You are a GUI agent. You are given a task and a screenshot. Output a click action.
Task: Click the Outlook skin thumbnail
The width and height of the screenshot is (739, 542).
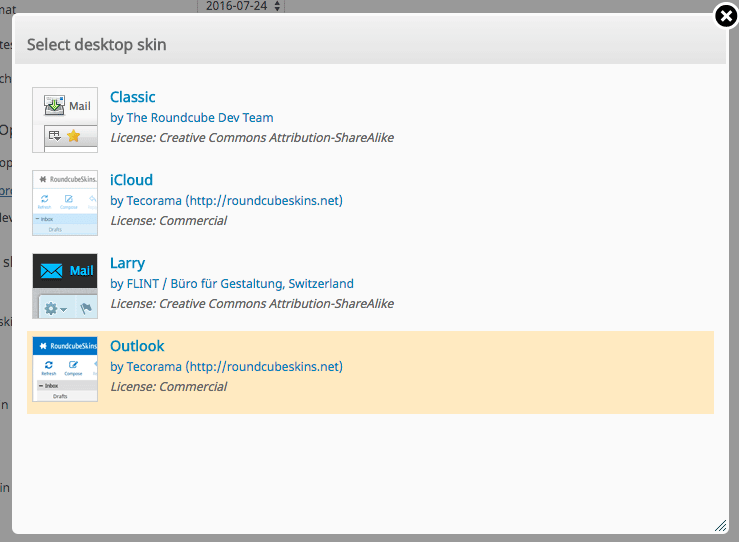click(65, 369)
